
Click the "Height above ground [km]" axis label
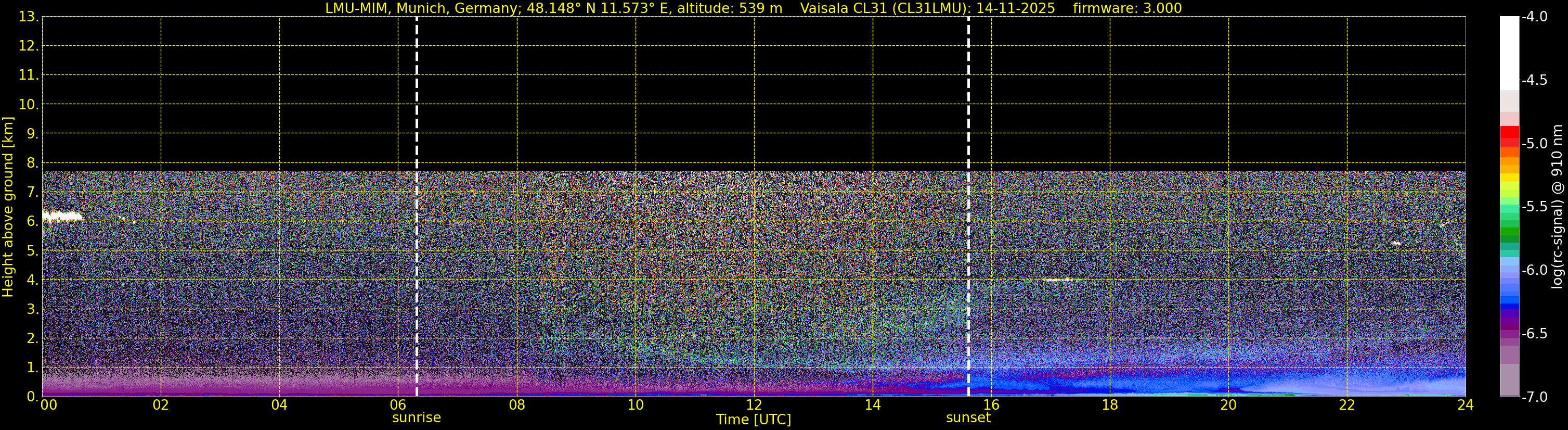pyautogui.click(x=8, y=207)
